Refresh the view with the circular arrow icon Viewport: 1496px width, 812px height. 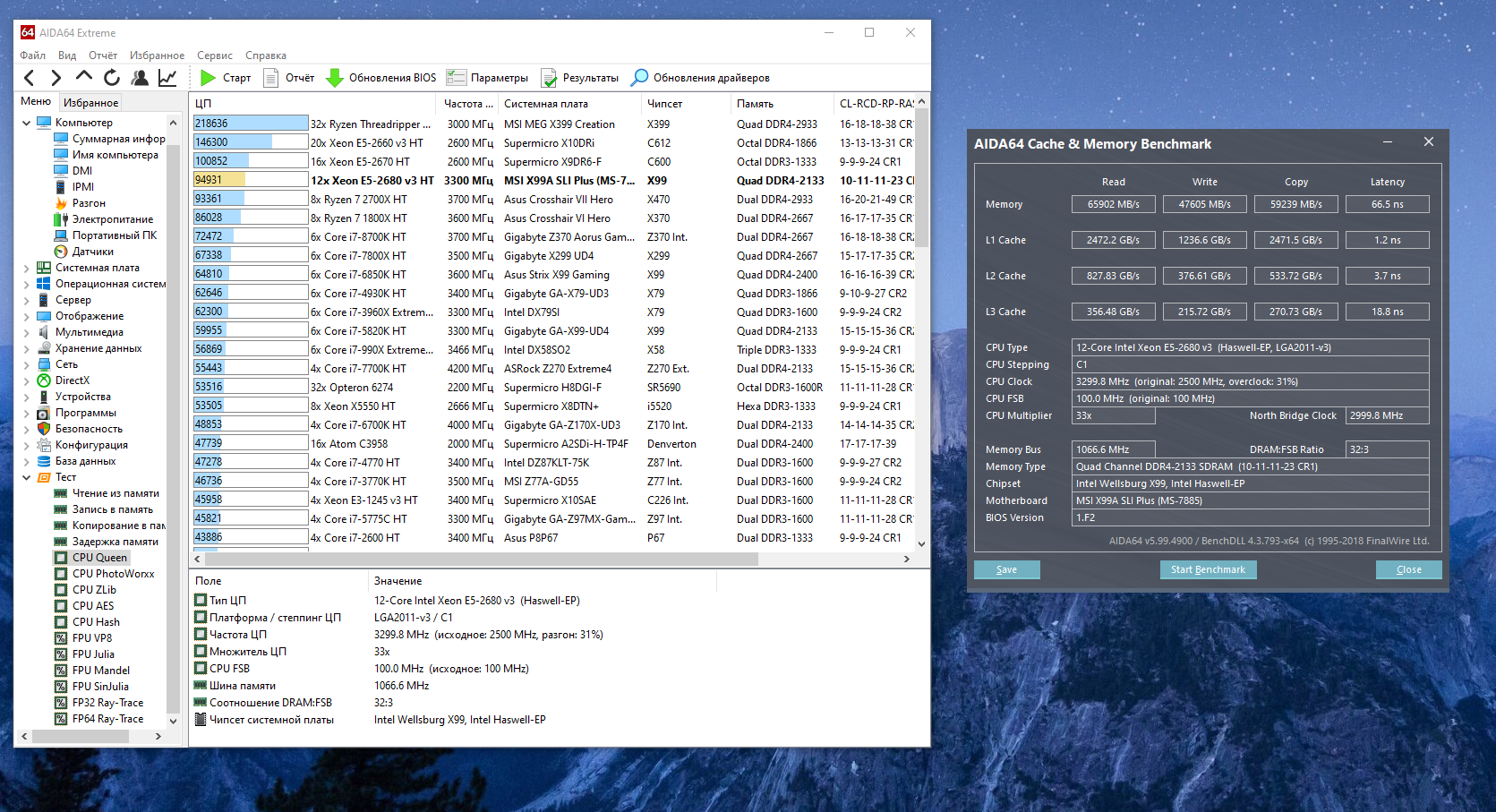[112, 78]
